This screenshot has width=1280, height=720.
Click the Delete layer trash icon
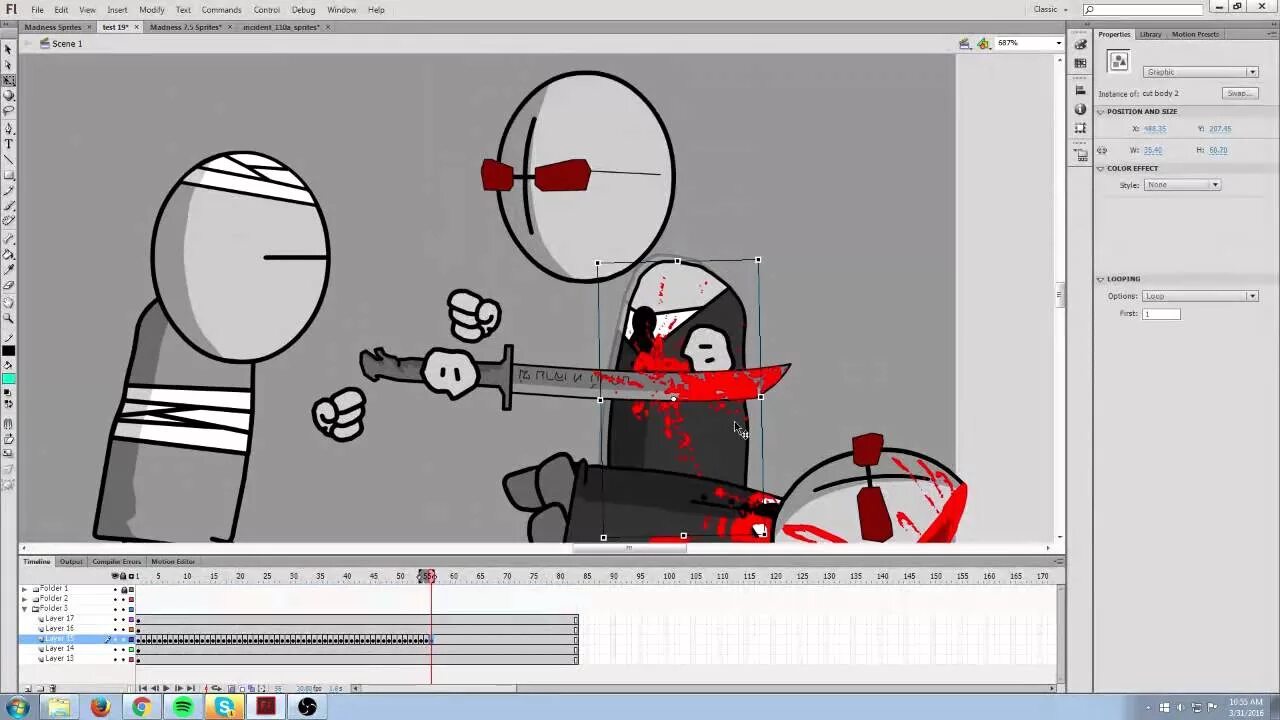point(53,688)
